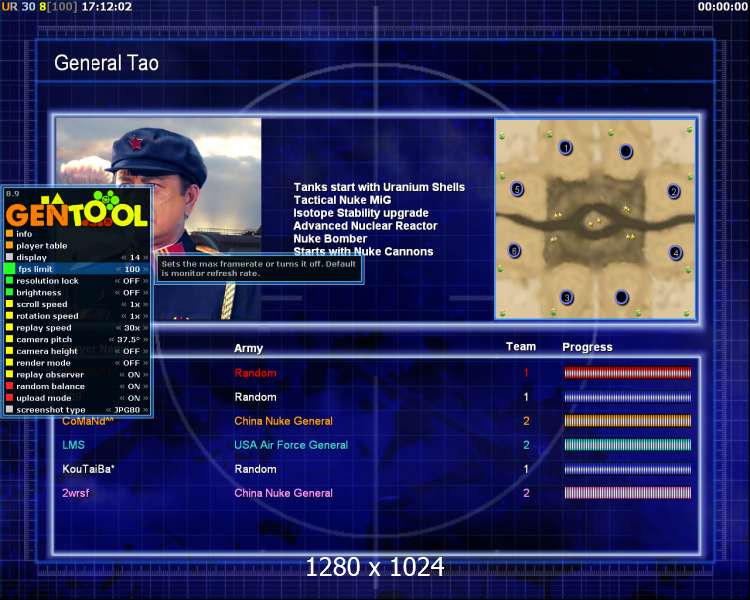Click the 37.5° camera pitch value
Image resolution: width=750 pixels, height=600 pixels.
(x=128, y=339)
